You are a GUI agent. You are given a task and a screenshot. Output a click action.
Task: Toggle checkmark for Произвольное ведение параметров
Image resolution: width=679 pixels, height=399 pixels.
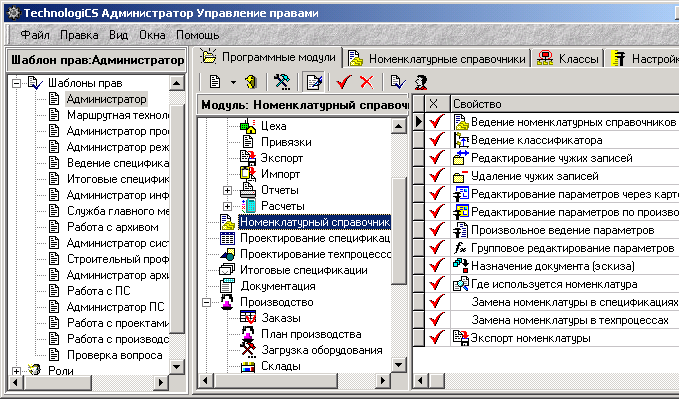[x=437, y=230]
